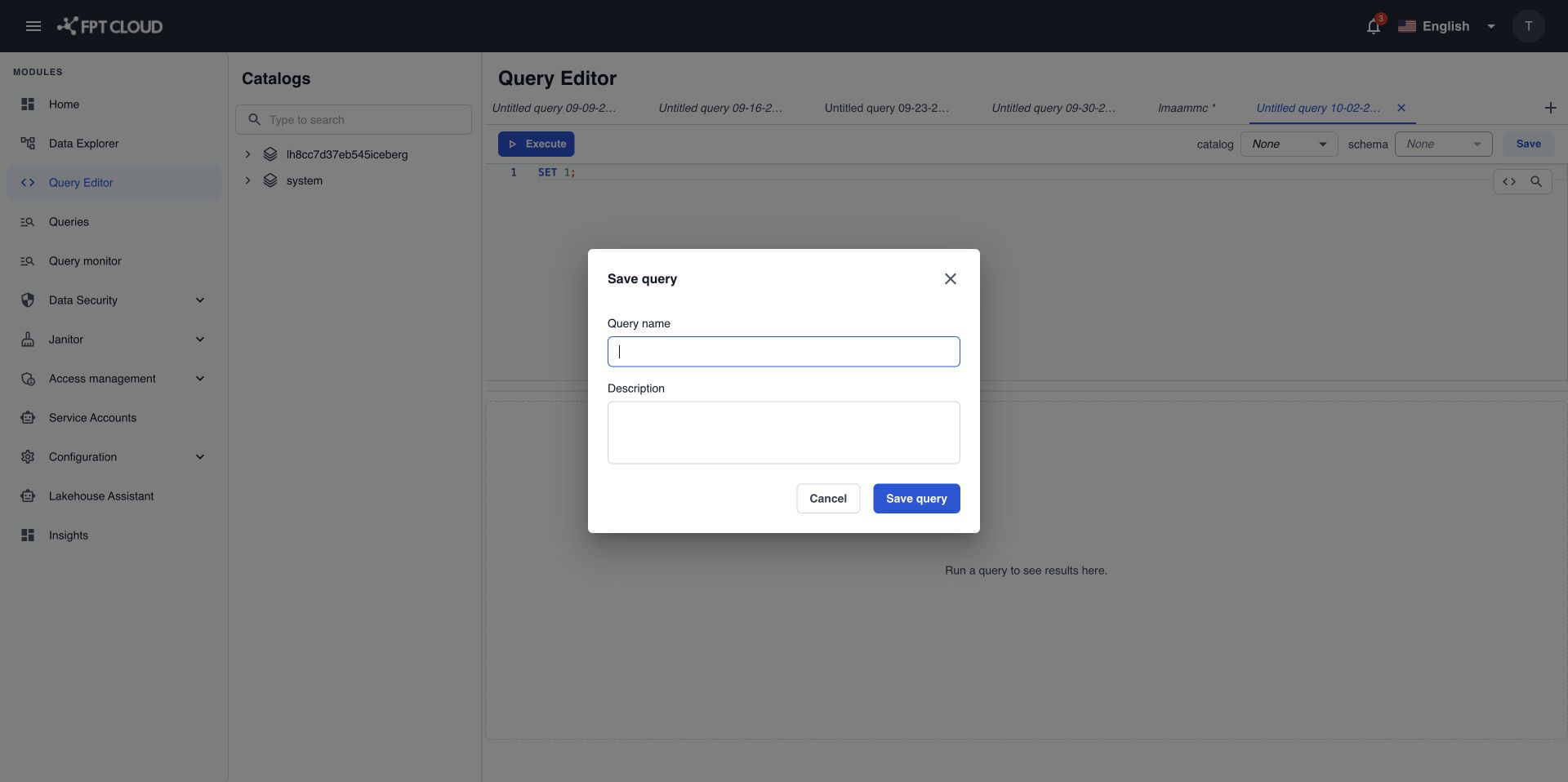This screenshot has width=1568, height=782.
Task: Add a new query tab with plus icon
Action: (x=1551, y=108)
